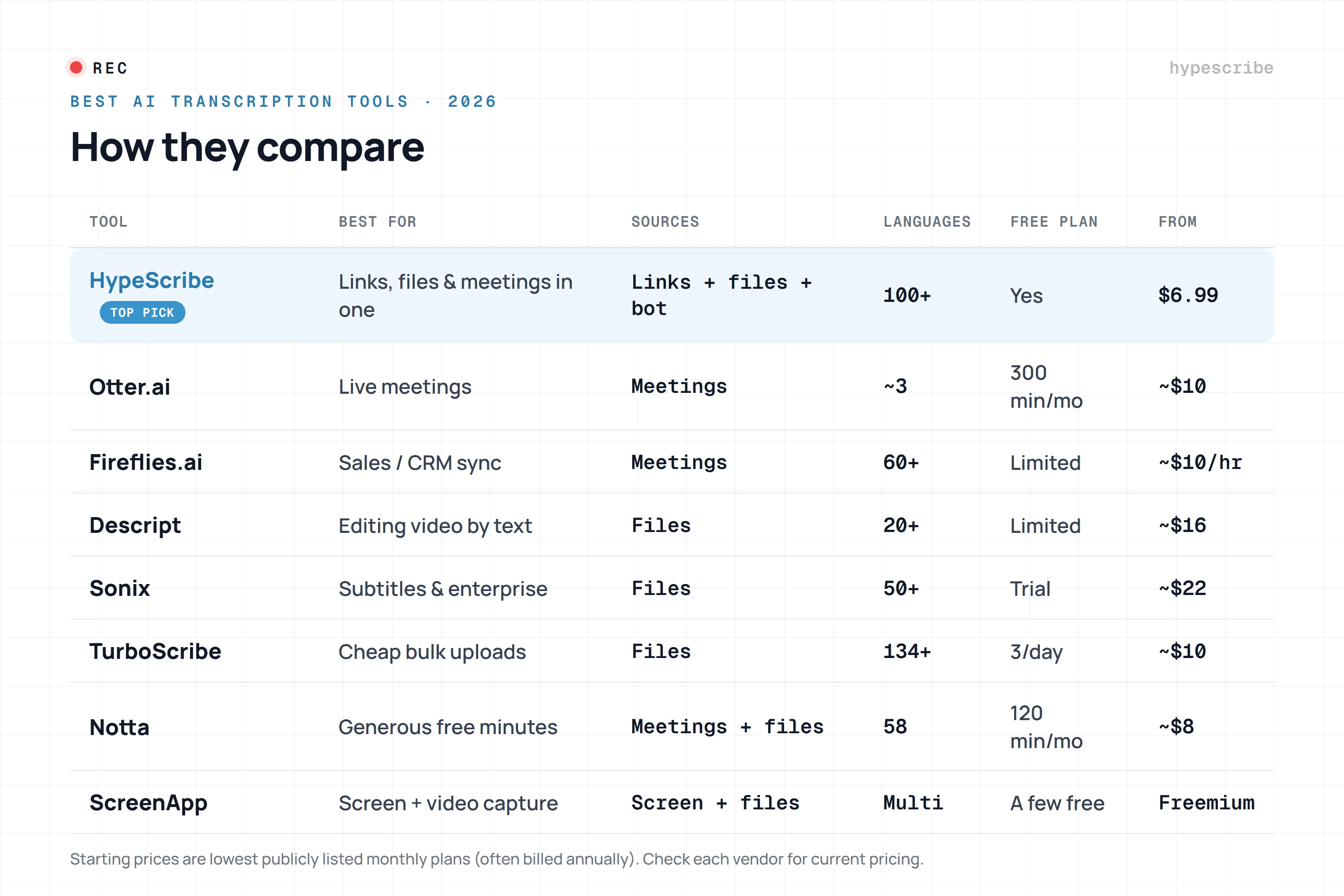The width and height of the screenshot is (1344, 896).
Task: Click 'Editing video by text' cell
Action: click(x=435, y=526)
